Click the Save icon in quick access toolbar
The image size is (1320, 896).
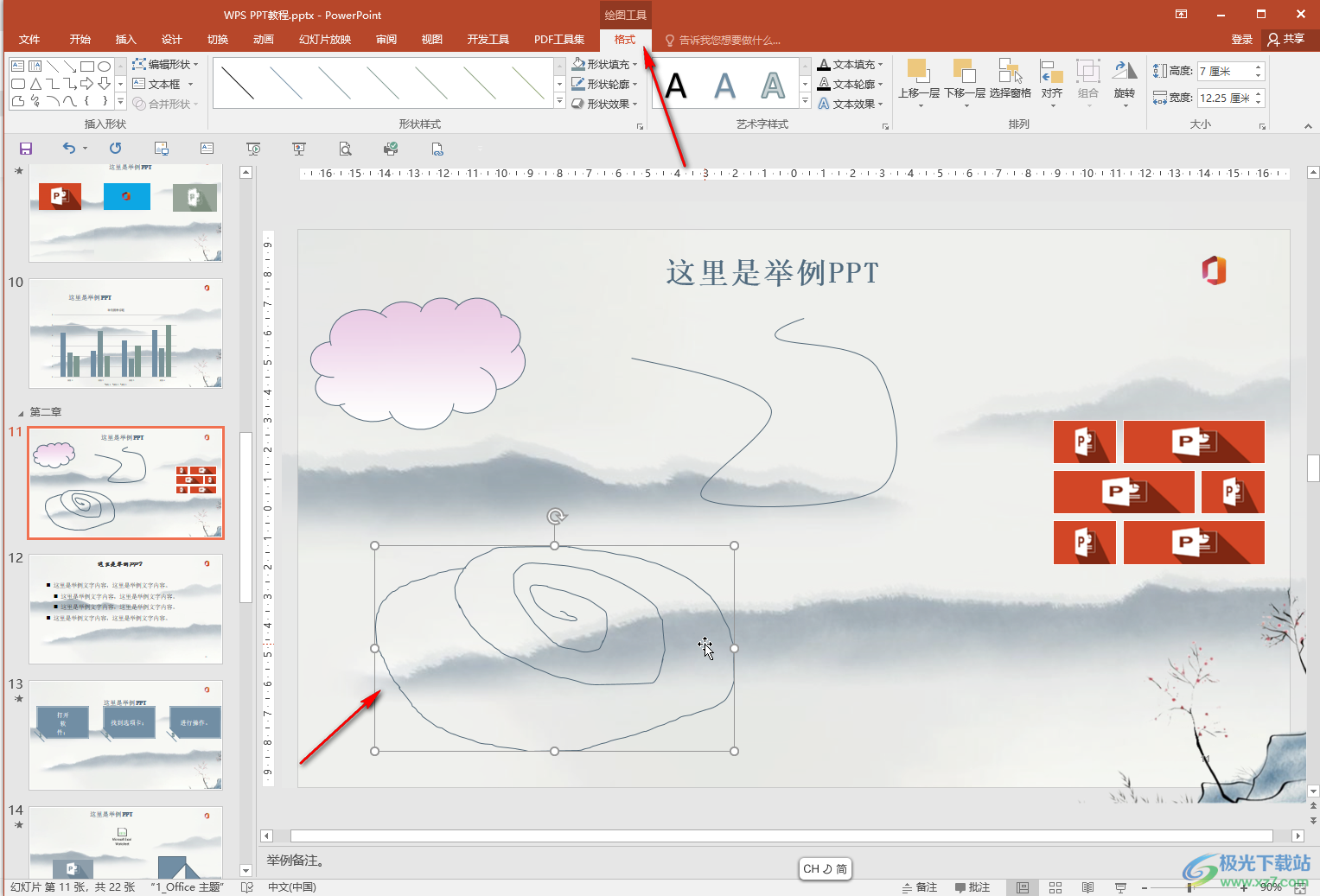26,149
